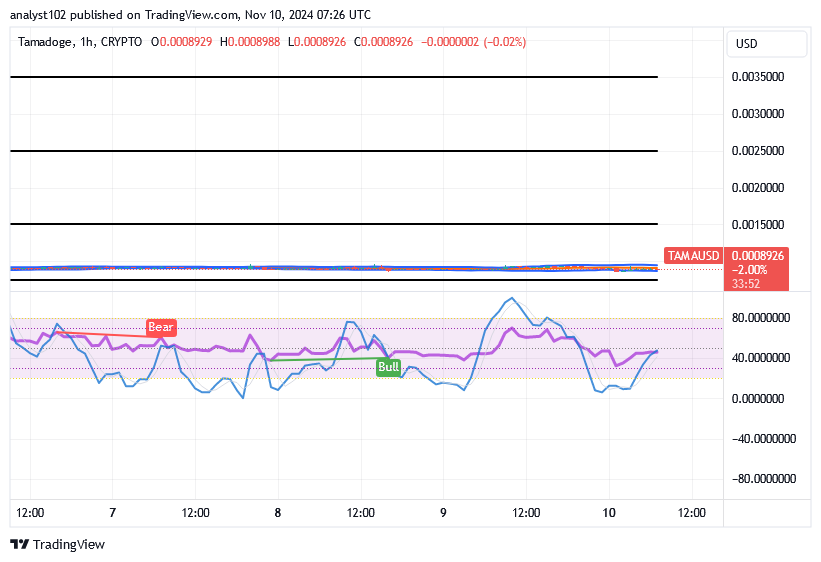The width and height of the screenshot is (821, 562).
Task: Click the −80.0000000 oscillator axis label
Action: [763, 479]
